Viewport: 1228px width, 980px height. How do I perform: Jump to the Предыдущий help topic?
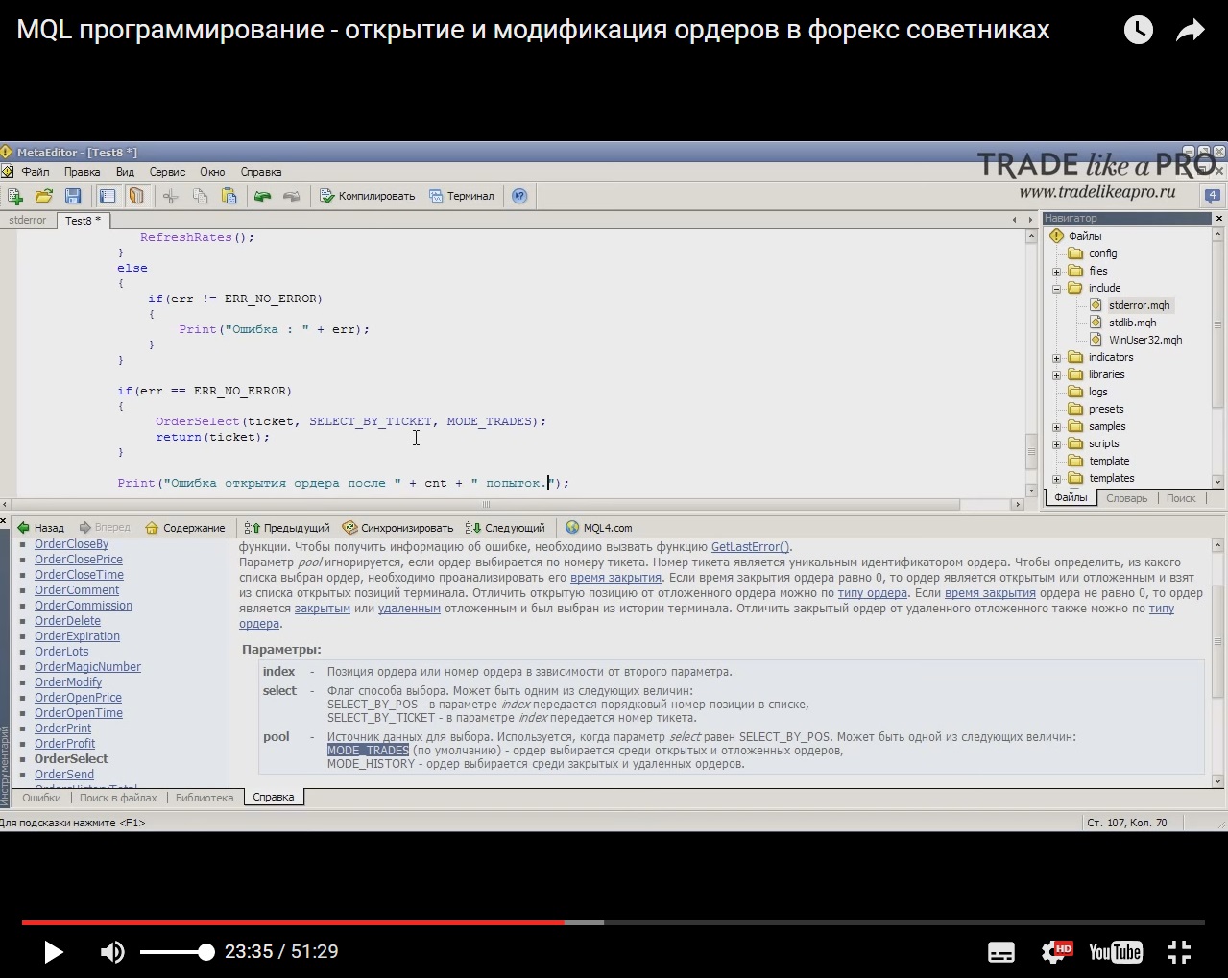coord(287,528)
